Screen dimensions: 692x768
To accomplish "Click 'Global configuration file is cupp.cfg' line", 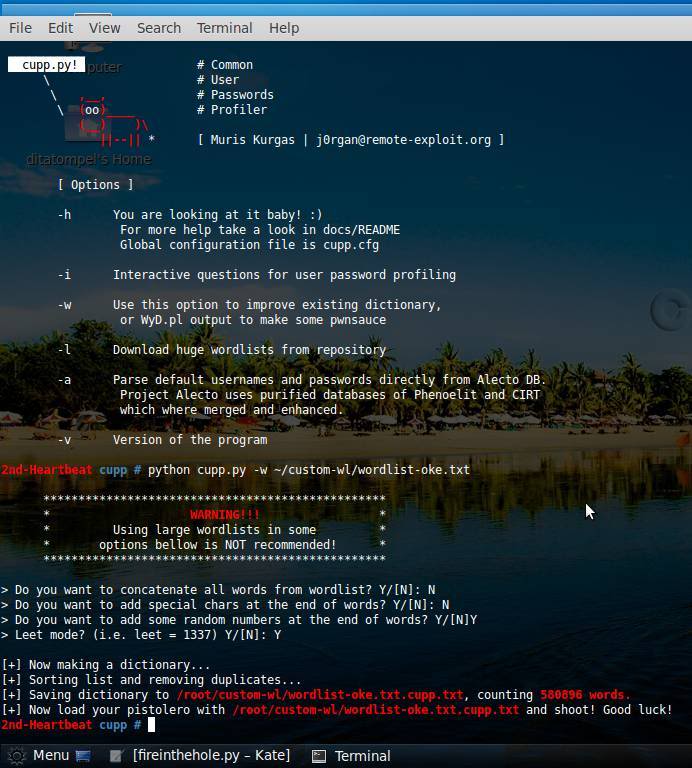I will 249,245.
